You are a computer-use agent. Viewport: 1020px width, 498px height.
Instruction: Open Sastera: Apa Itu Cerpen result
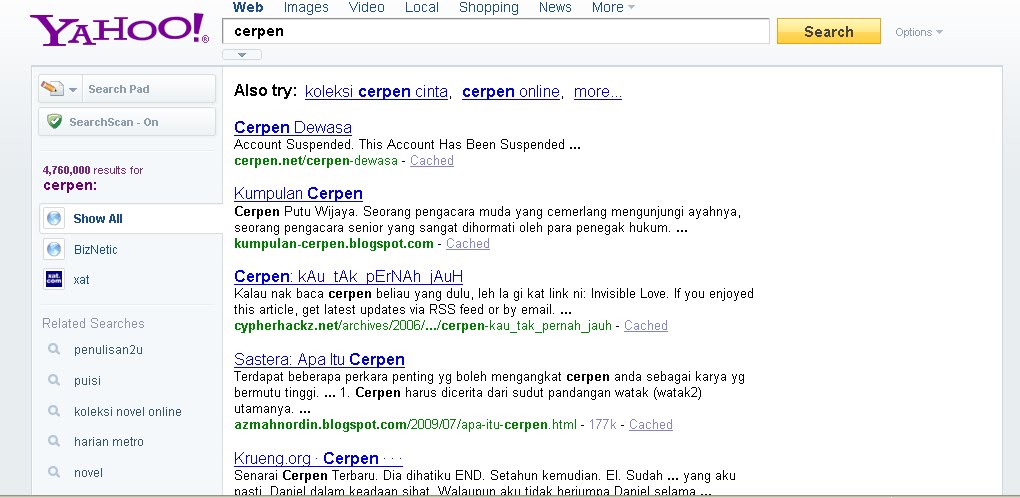pyautogui.click(x=319, y=360)
